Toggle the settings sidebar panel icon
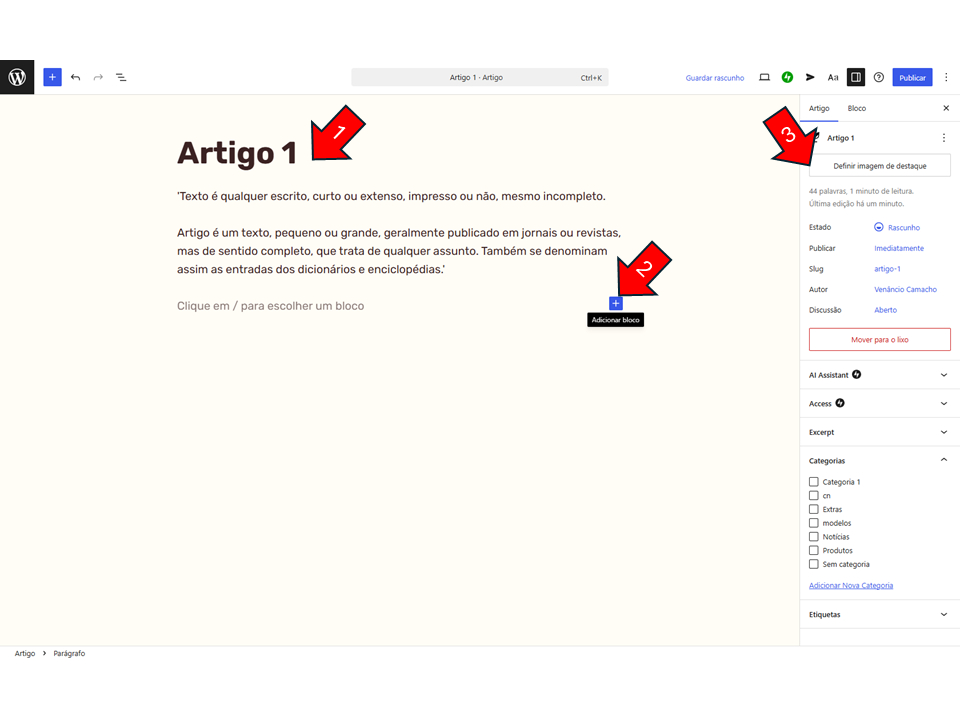This screenshot has width=960, height=720. [855, 77]
